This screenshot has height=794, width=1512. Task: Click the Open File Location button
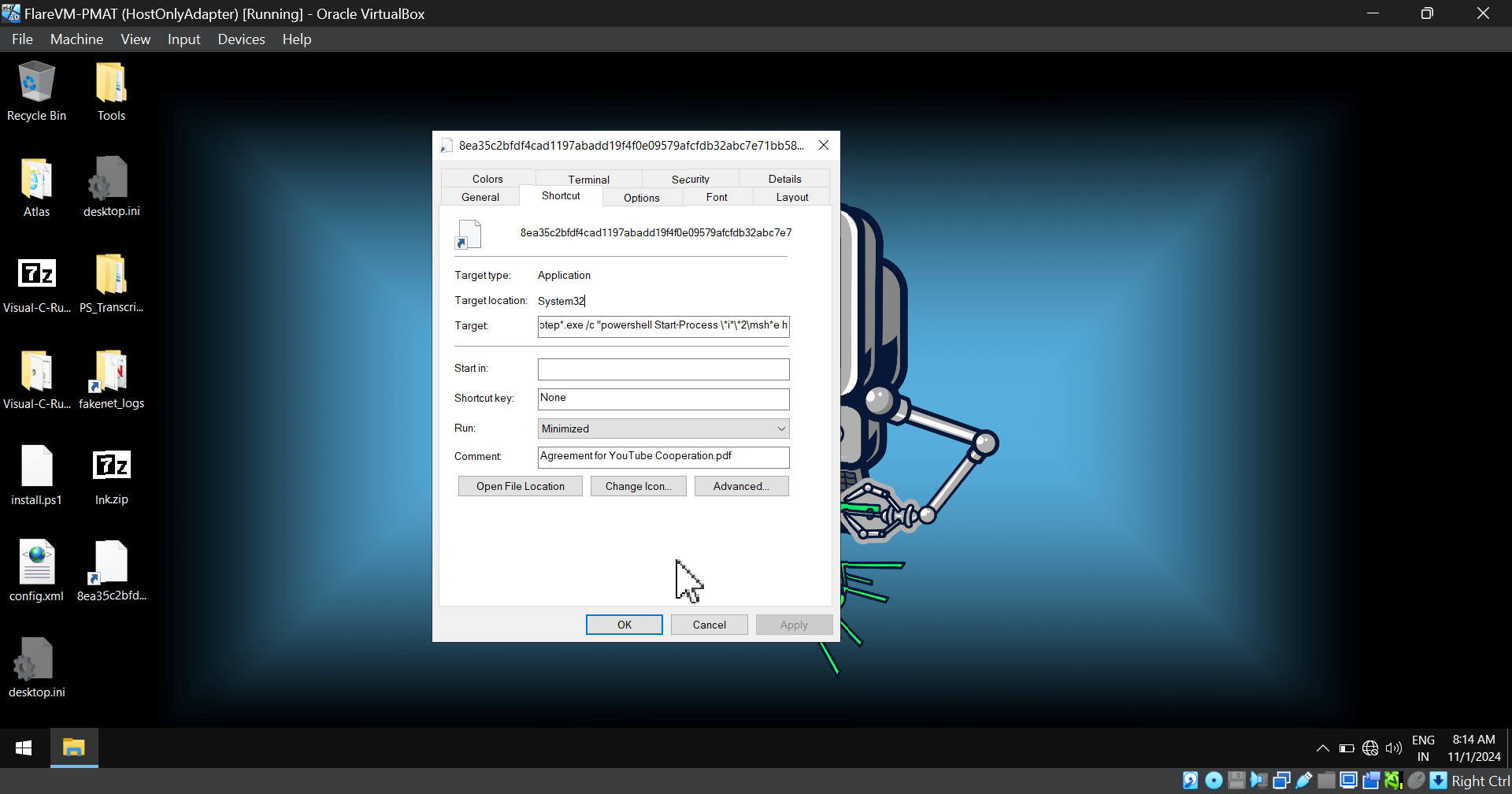coord(521,486)
